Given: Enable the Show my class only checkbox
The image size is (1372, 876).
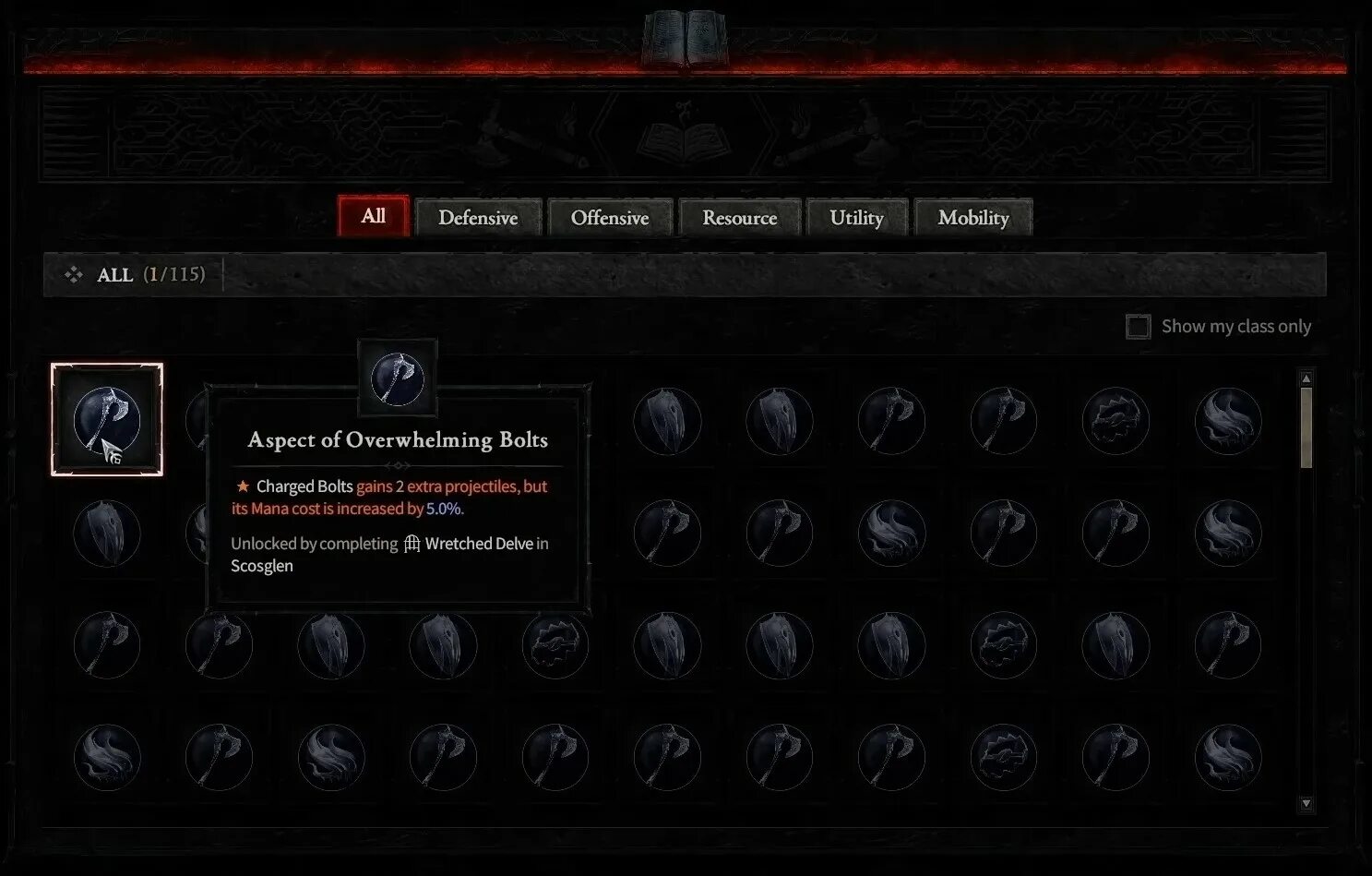Looking at the screenshot, I should pos(1138,327).
